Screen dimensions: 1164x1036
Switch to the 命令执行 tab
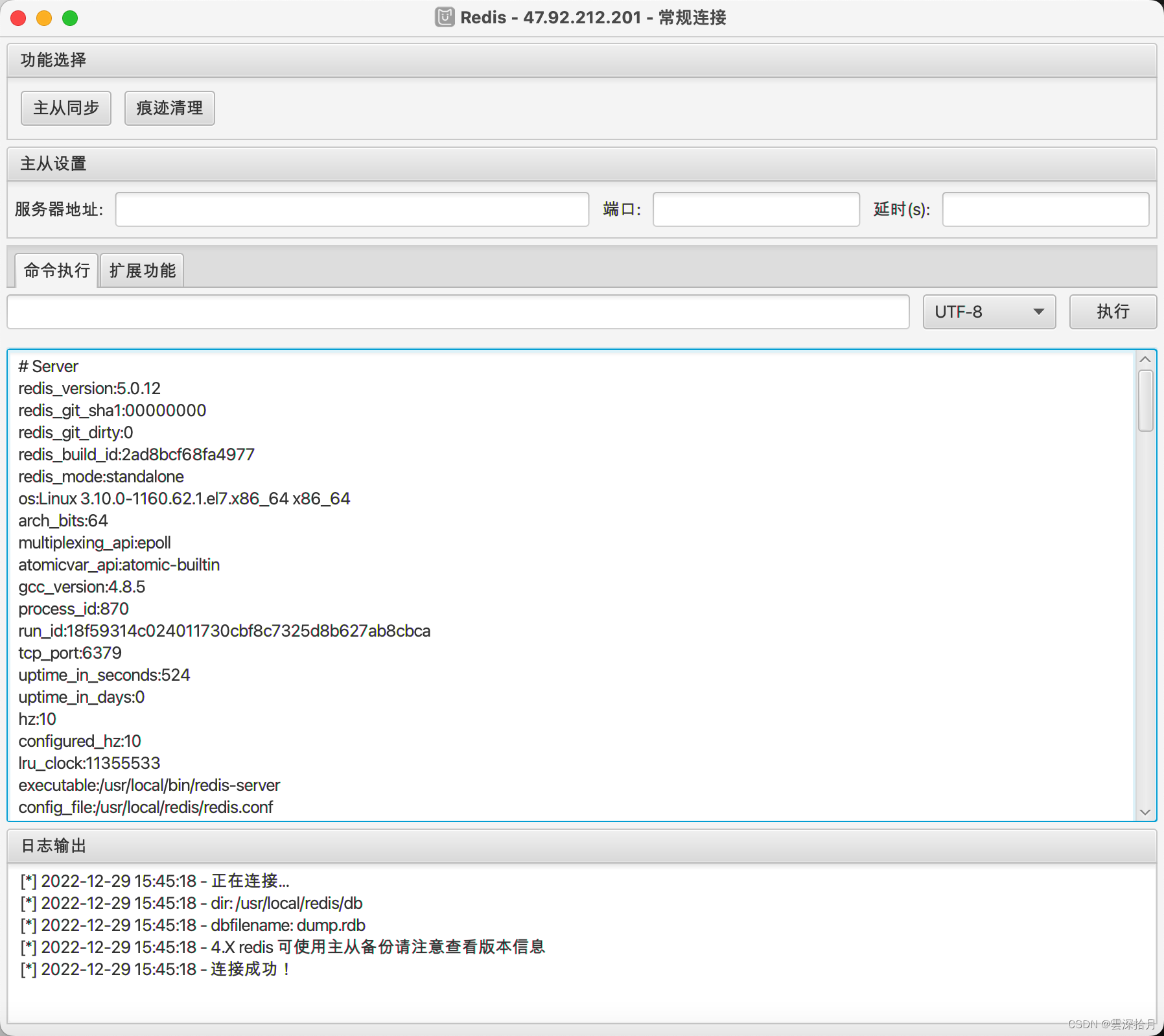56,270
